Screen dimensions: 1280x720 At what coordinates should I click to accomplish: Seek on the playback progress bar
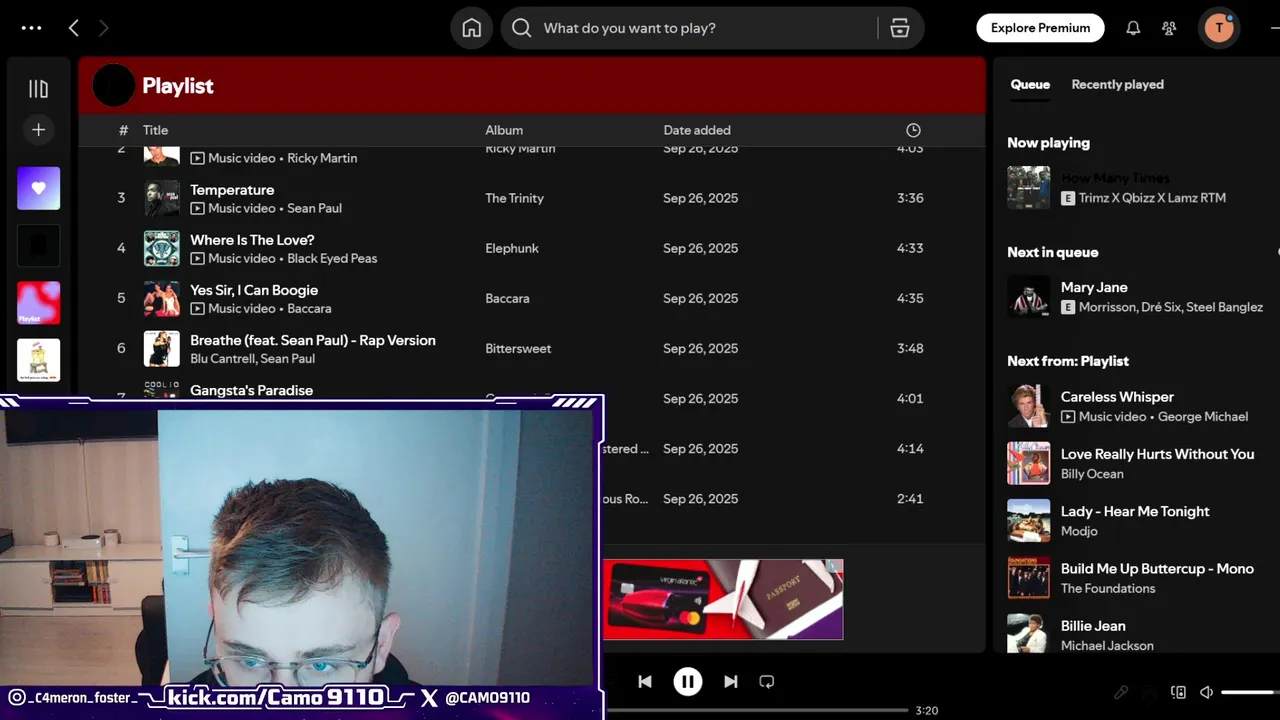pyautogui.click(x=756, y=711)
